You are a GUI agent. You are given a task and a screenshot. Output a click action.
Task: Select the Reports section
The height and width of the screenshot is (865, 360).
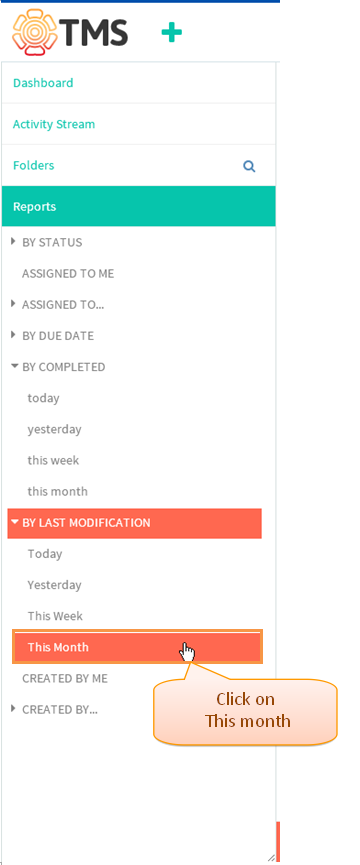point(138,206)
